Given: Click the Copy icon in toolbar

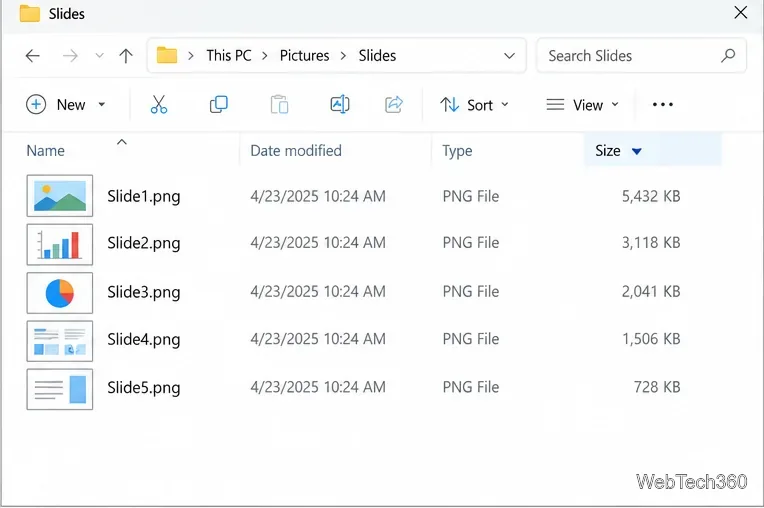Looking at the screenshot, I should [x=218, y=104].
